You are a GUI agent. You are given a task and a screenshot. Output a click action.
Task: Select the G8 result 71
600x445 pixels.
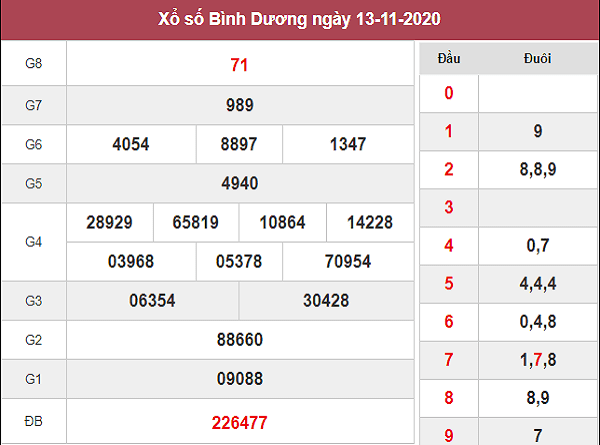240,65
